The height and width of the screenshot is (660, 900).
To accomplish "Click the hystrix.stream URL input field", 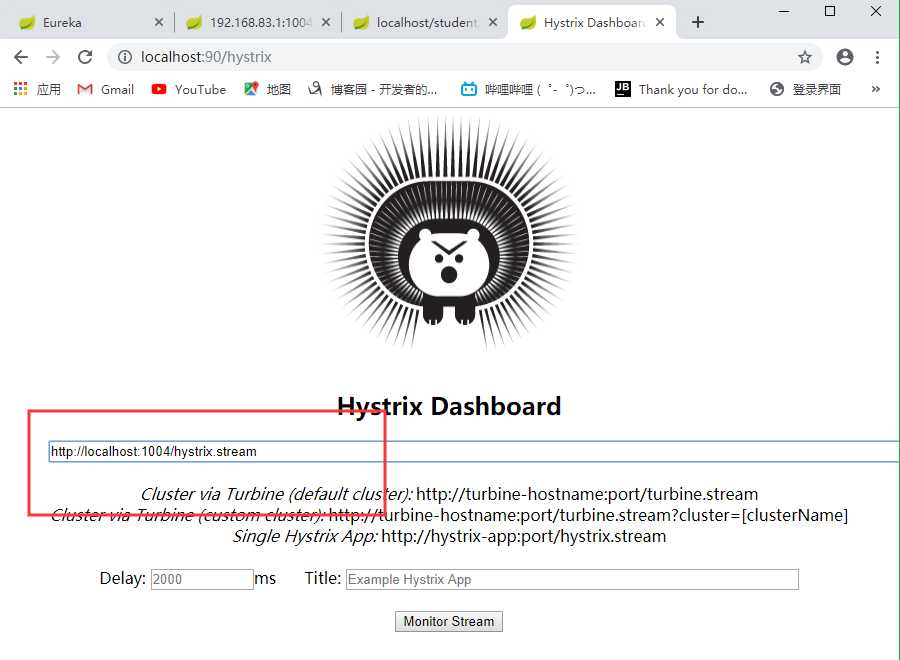I will click(474, 452).
